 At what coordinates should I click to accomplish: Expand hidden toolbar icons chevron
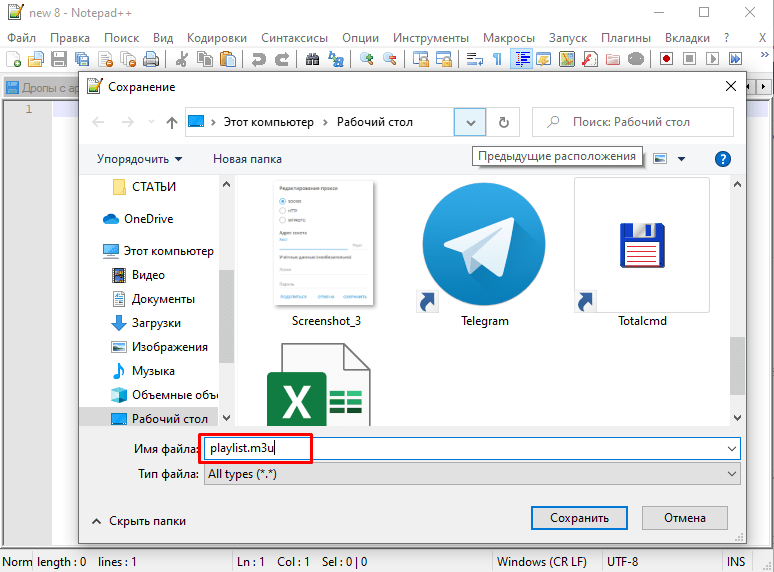[764, 55]
